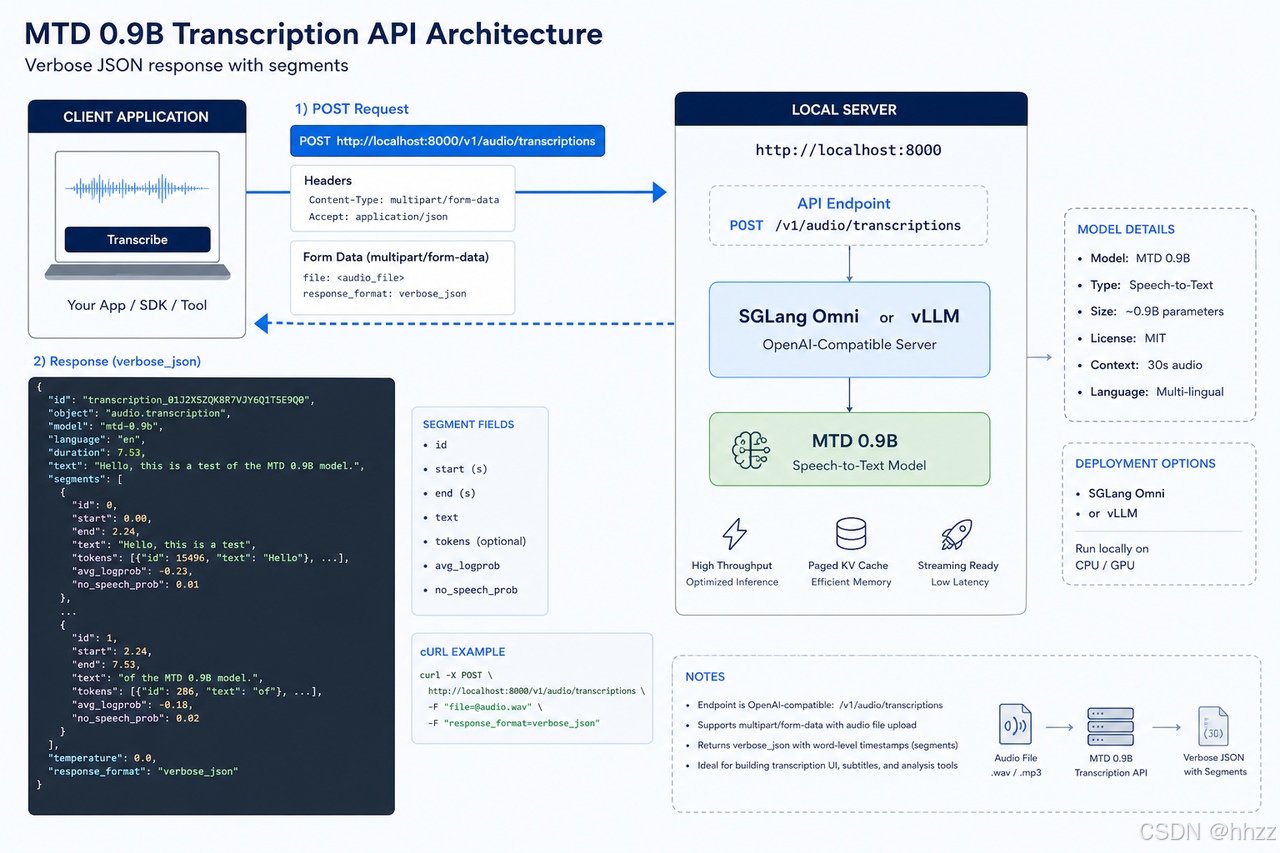
Task: Select 'SGLang Omni' under Deployment Options
Action: tap(1126, 493)
